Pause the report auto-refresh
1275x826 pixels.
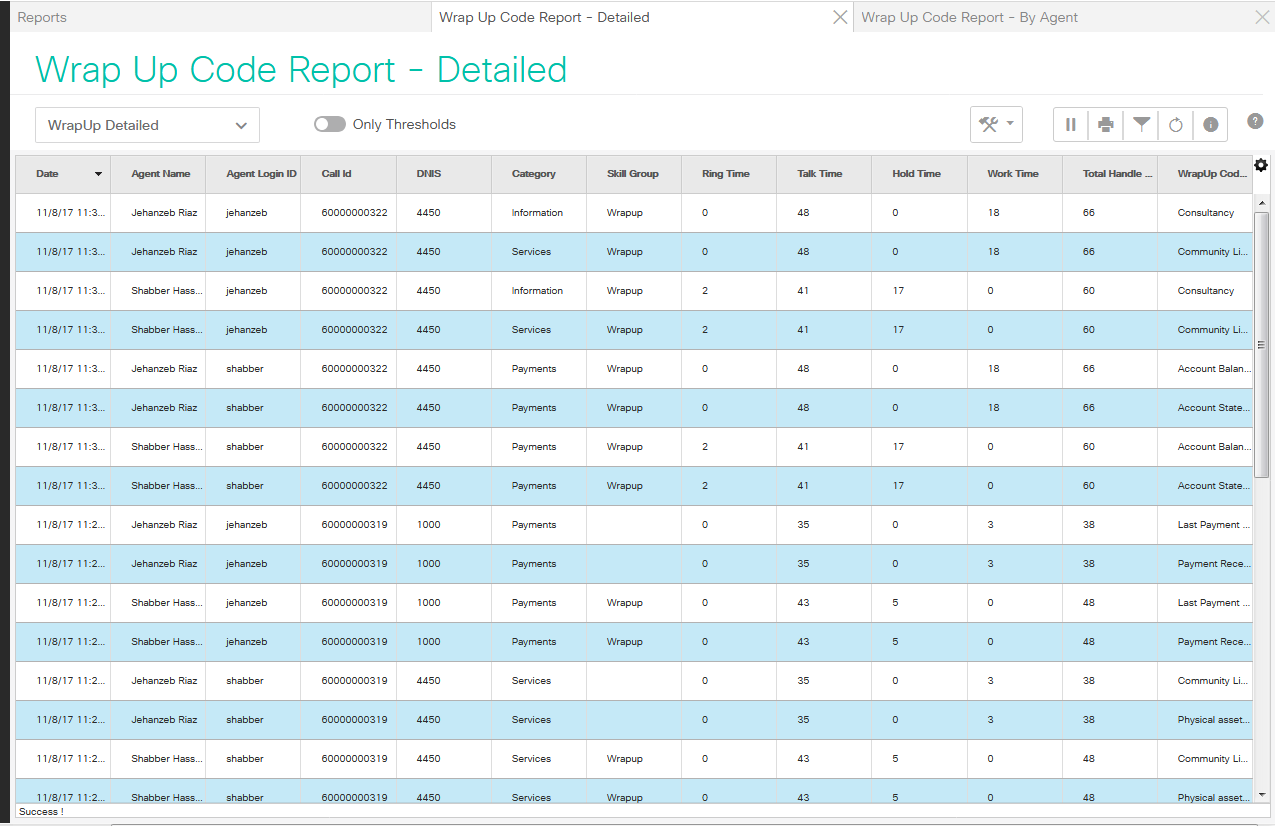click(1071, 125)
